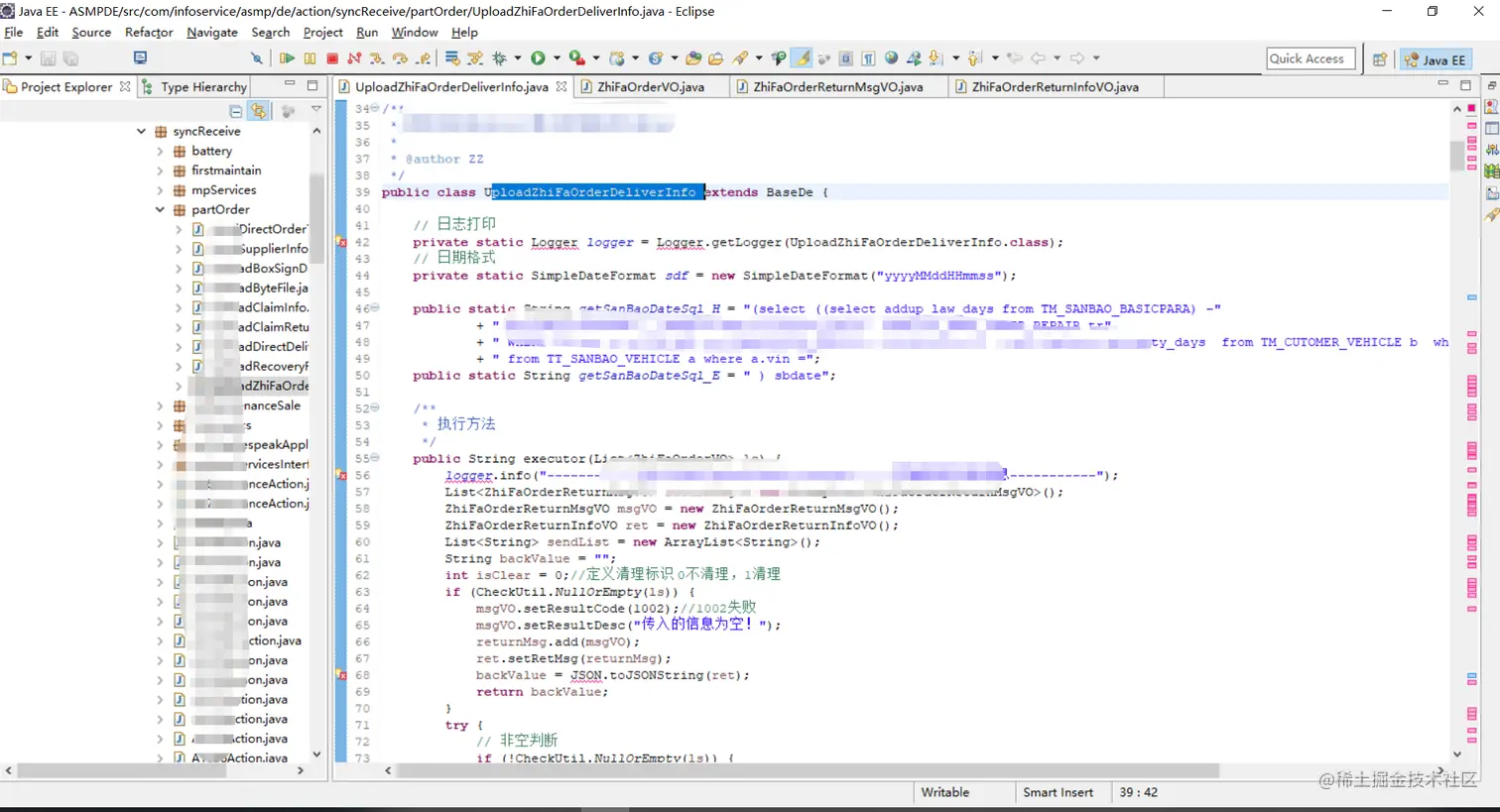This screenshot has width=1500, height=812.
Task: Click the Forward navigation arrow
Action: (1076, 58)
